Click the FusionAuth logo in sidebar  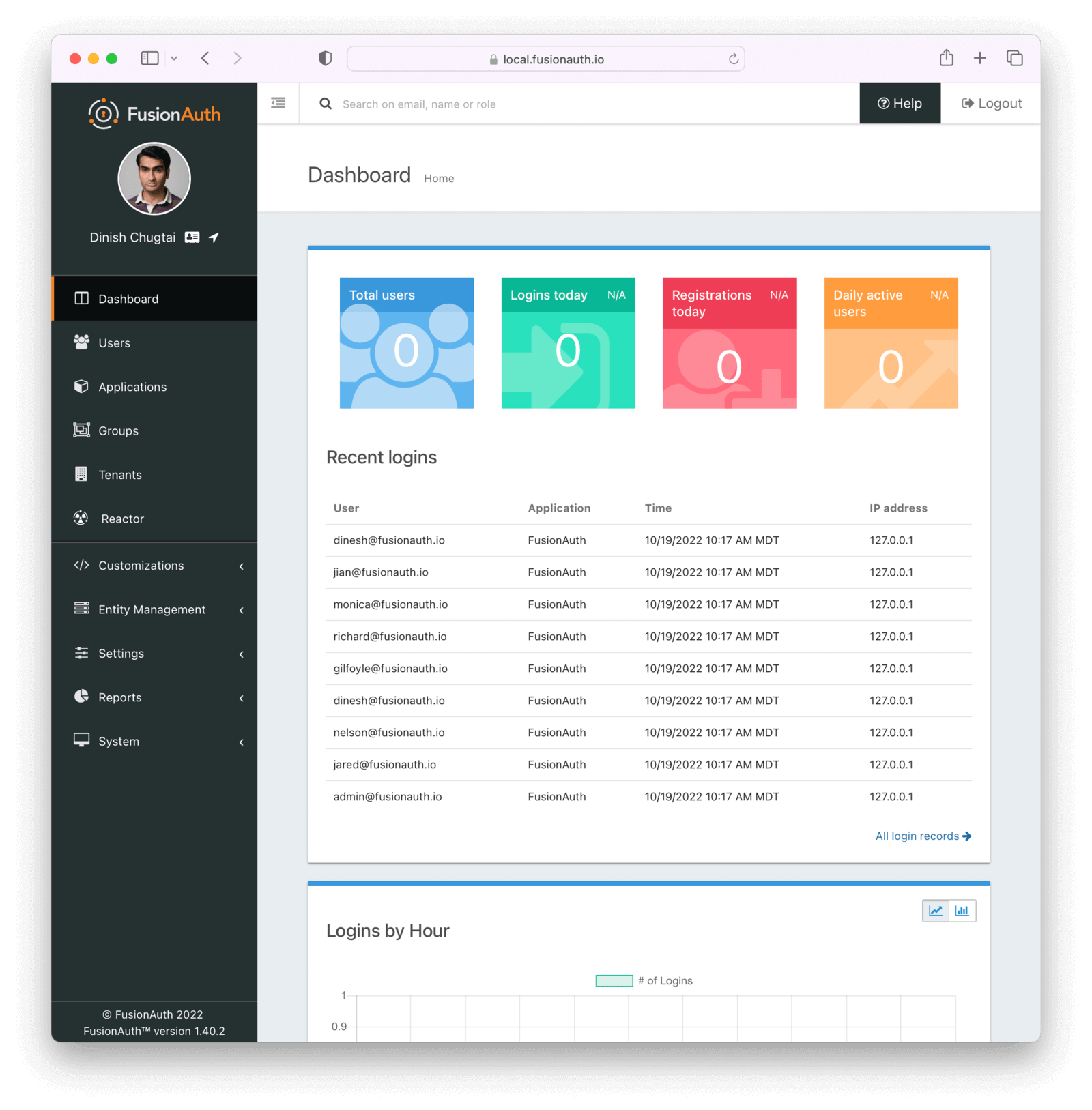coord(154,114)
